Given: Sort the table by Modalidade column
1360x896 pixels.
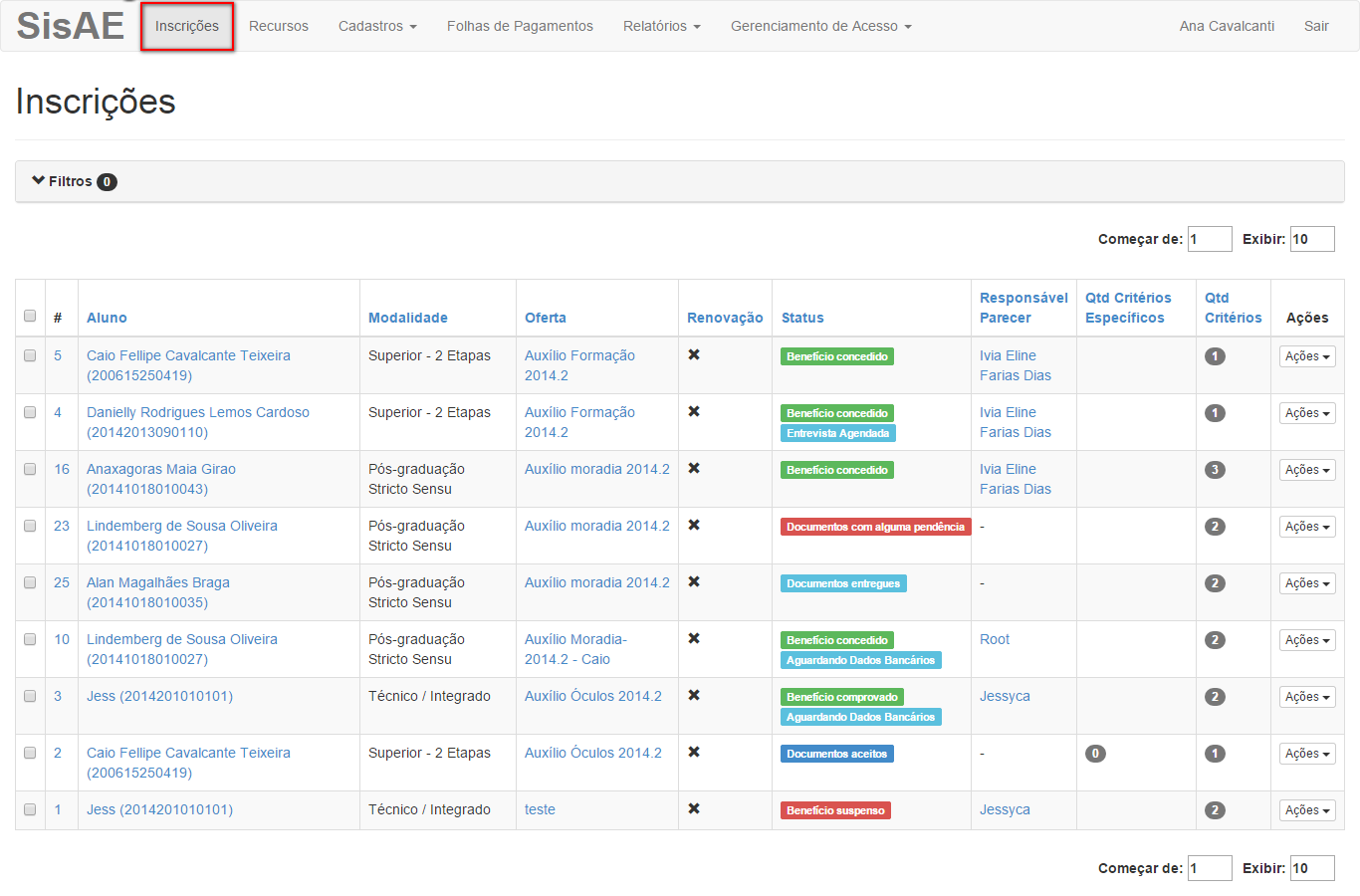Looking at the screenshot, I should 408,318.
